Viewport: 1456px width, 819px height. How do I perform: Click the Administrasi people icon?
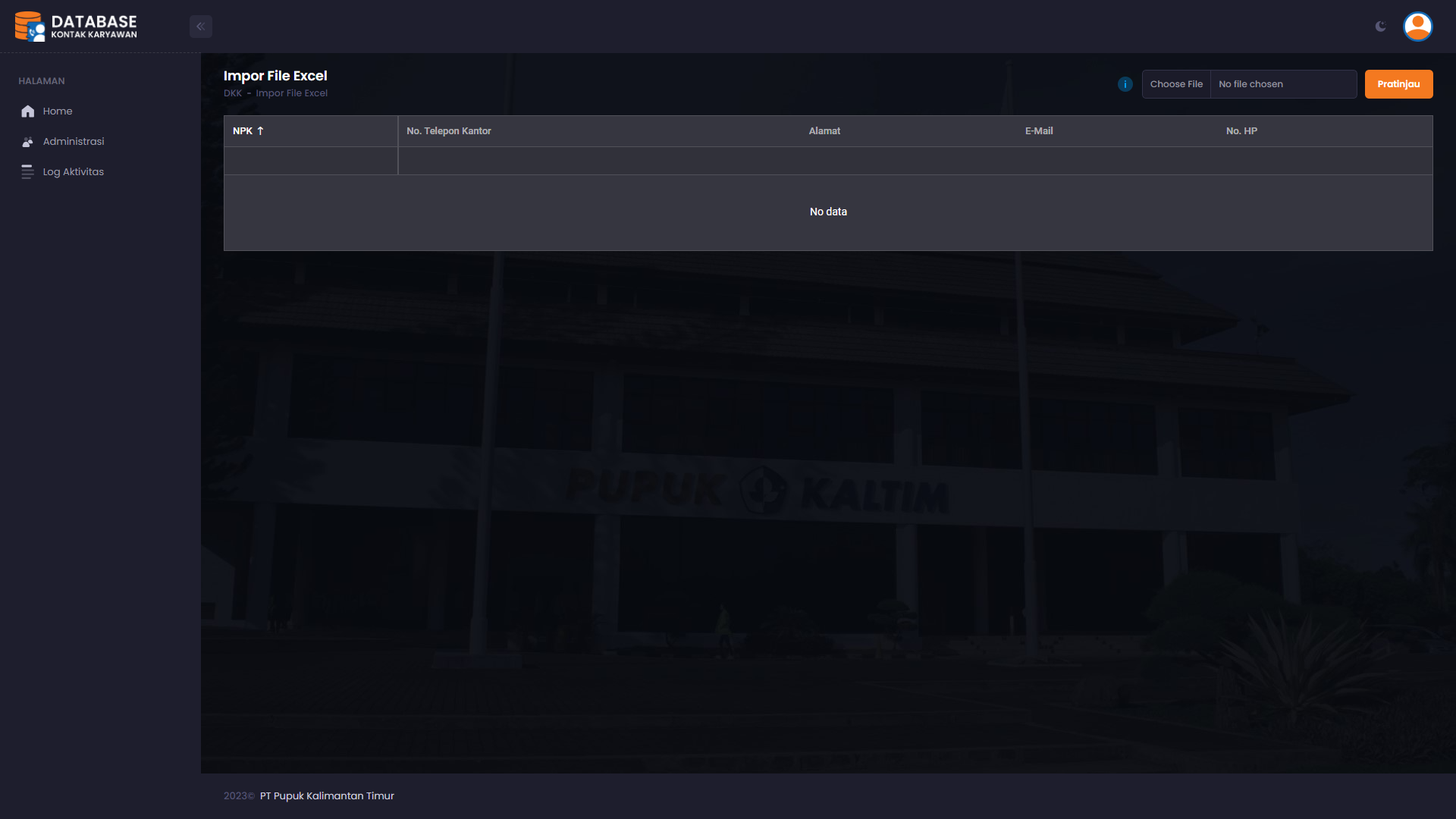(x=28, y=142)
